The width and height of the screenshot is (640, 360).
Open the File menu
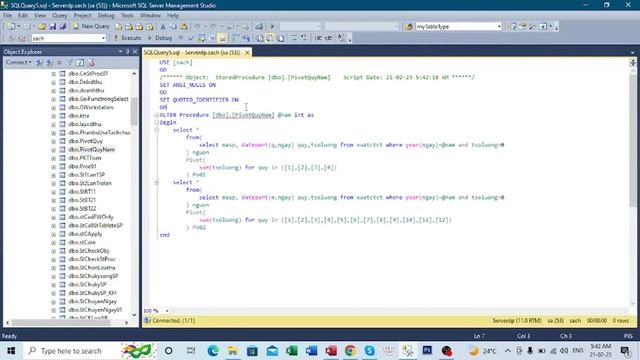8,16
